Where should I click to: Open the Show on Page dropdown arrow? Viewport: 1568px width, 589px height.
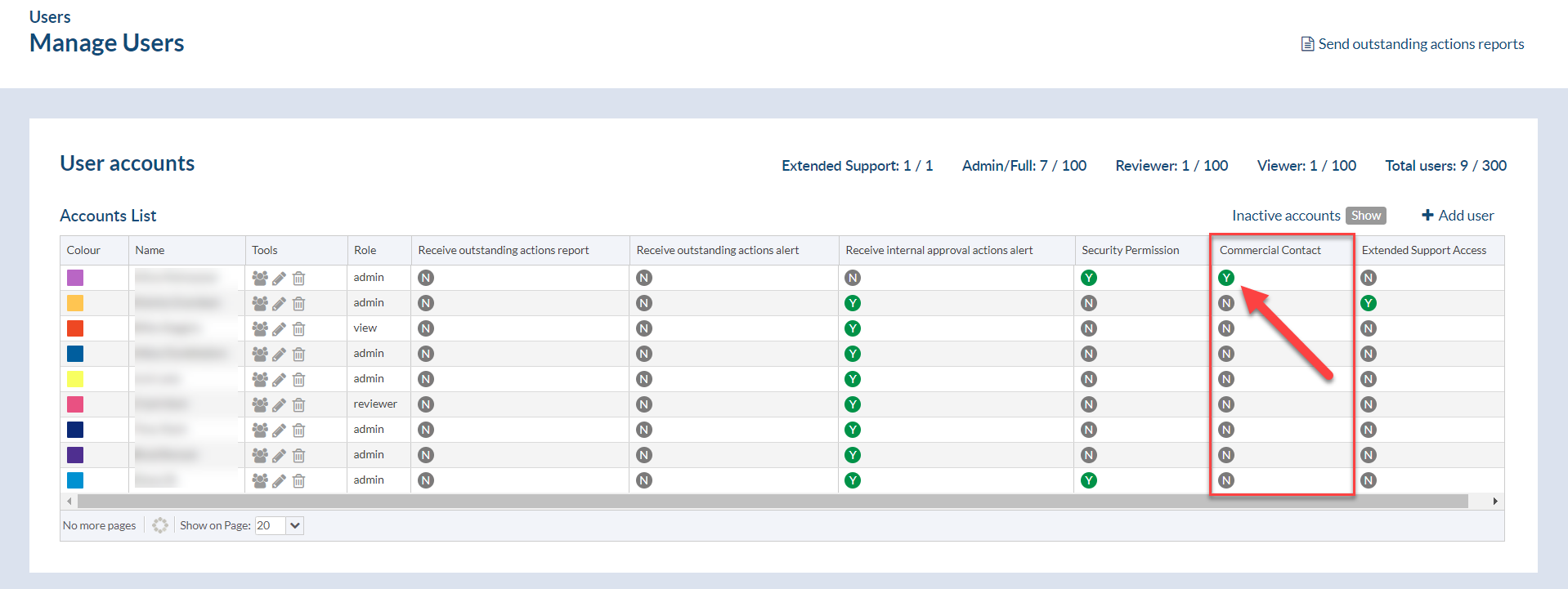pyautogui.click(x=295, y=525)
